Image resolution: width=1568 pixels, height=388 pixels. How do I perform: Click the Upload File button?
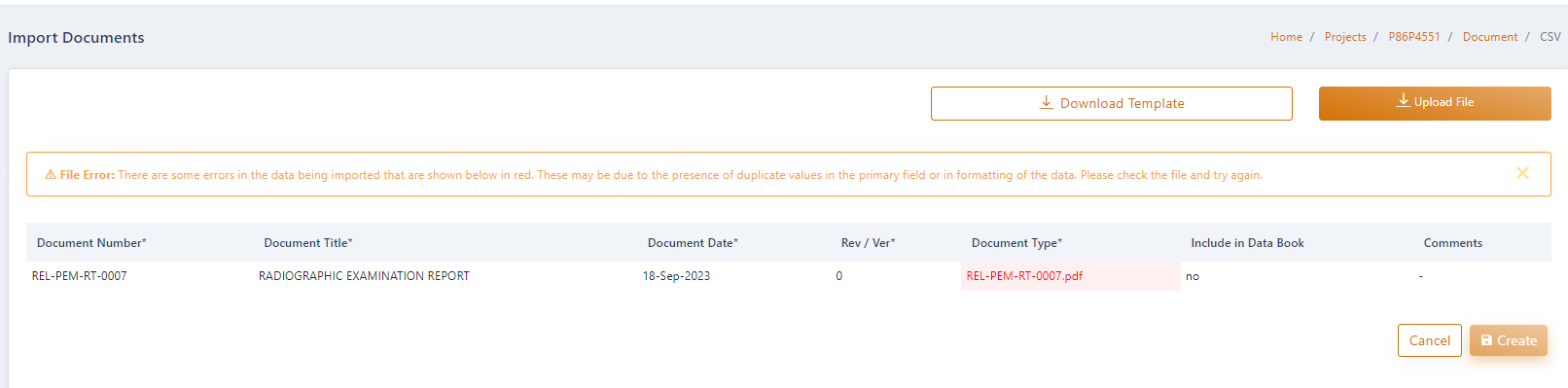pos(1435,103)
